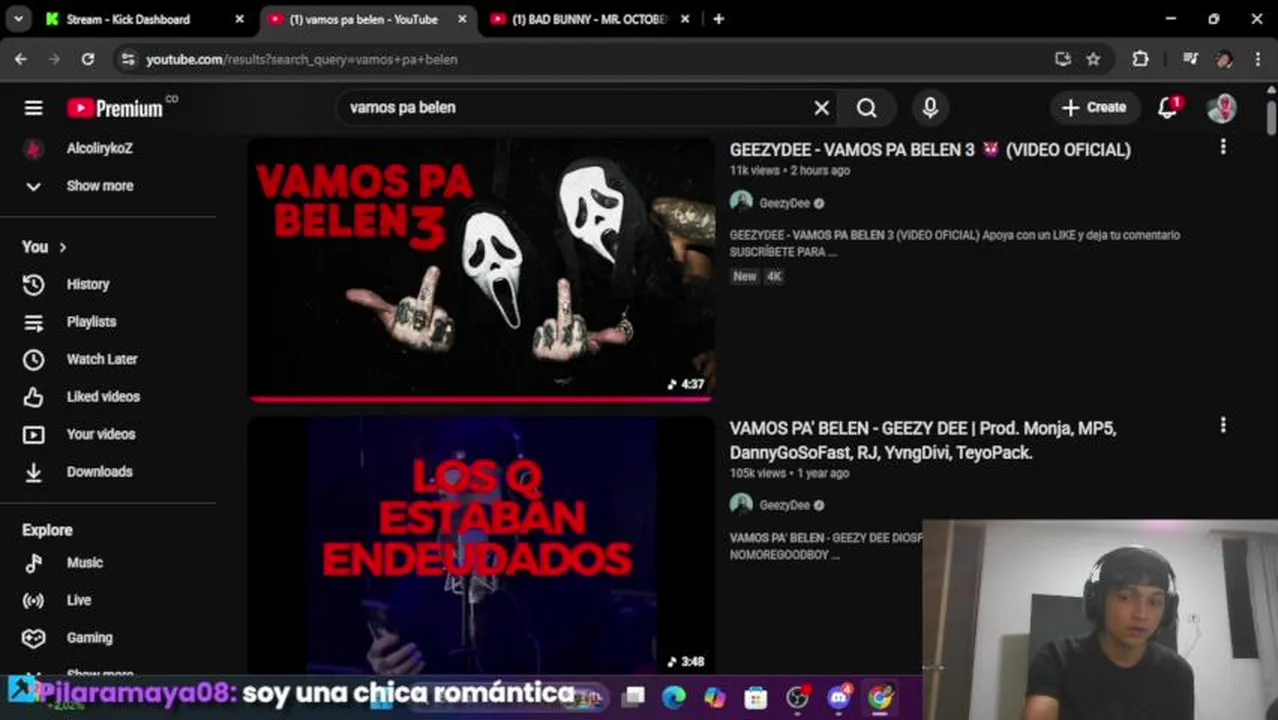Open the YouTube account avatar menu
The image size is (1278, 720).
[1221, 108]
